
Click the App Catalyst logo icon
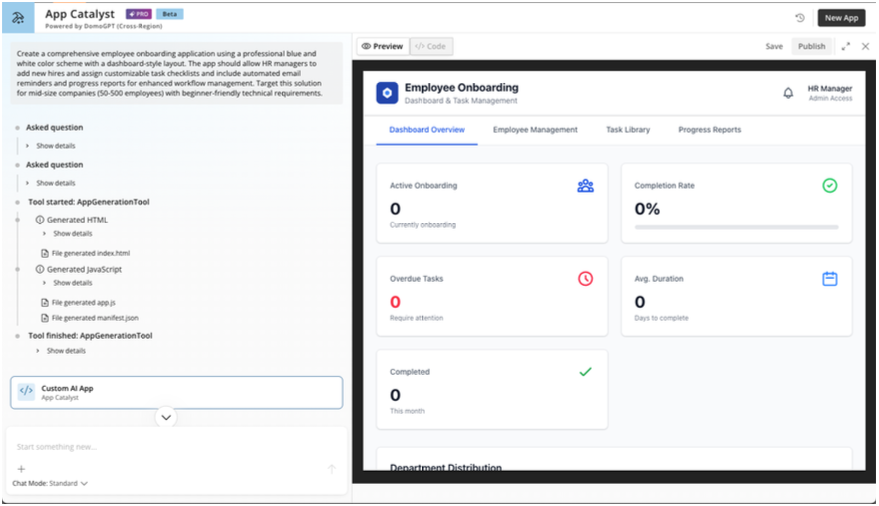pyautogui.click(x=18, y=18)
